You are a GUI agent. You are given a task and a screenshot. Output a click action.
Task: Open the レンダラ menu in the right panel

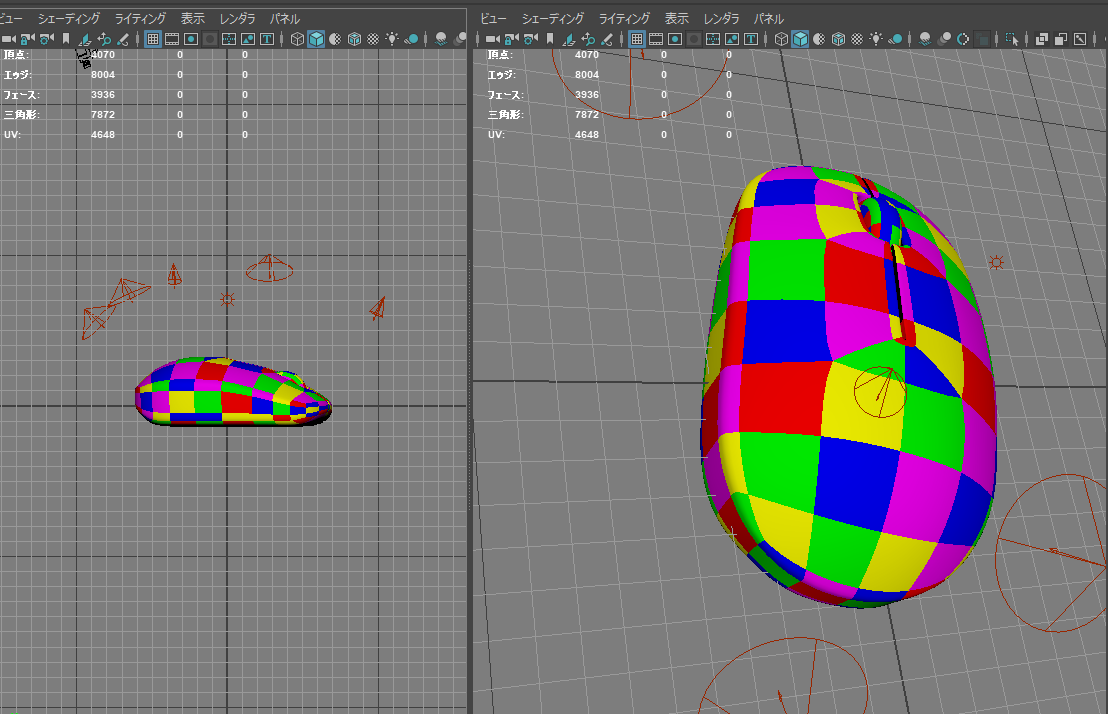coord(721,18)
